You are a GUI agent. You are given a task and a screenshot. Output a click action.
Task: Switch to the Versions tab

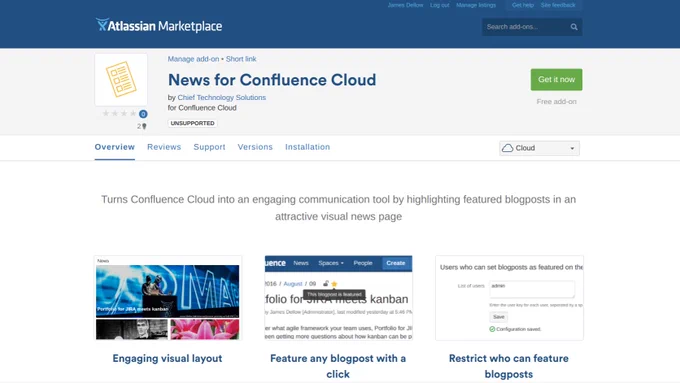[x=255, y=147]
